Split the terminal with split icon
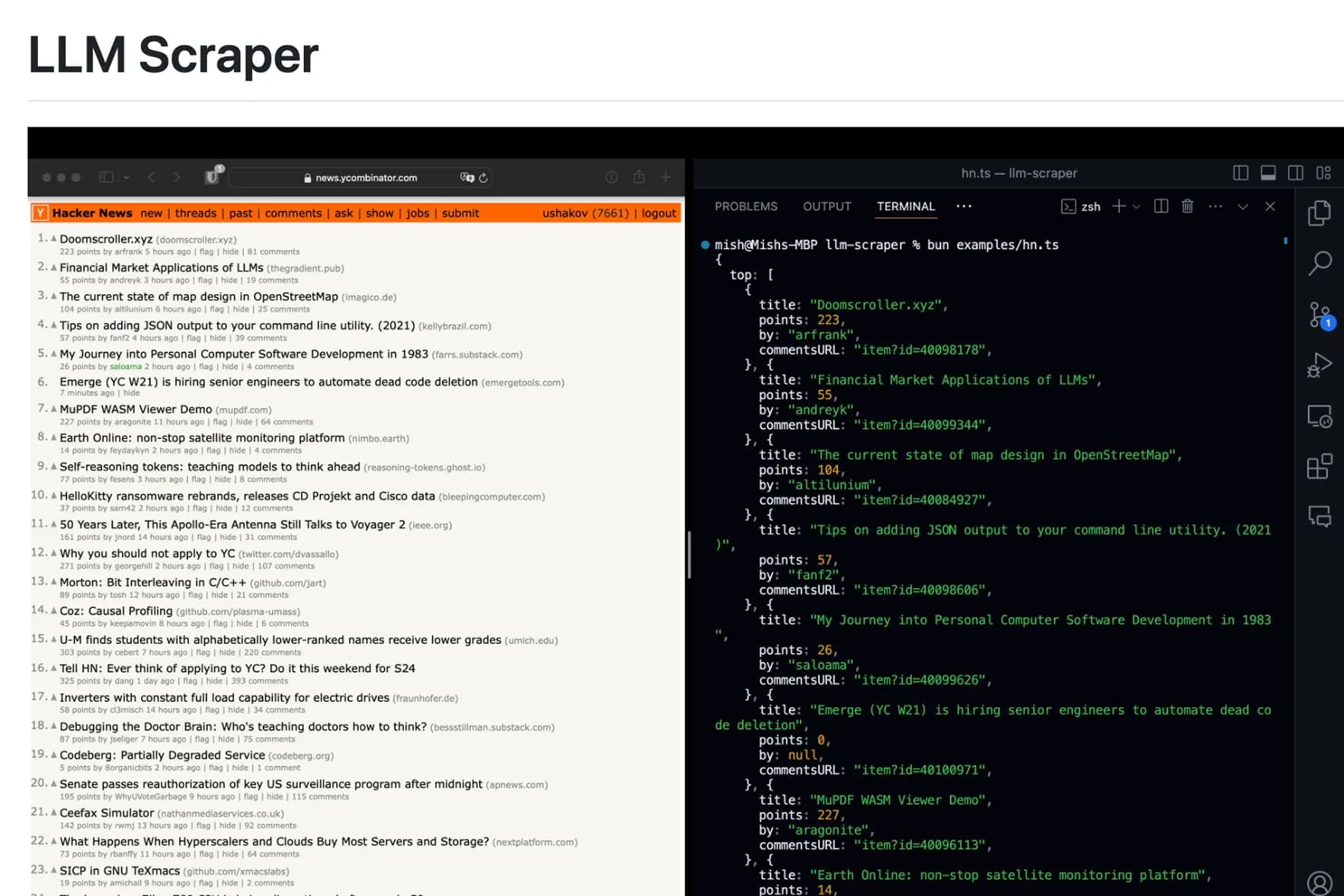This screenshot has width=1344, height=896. pos(1161,206)
